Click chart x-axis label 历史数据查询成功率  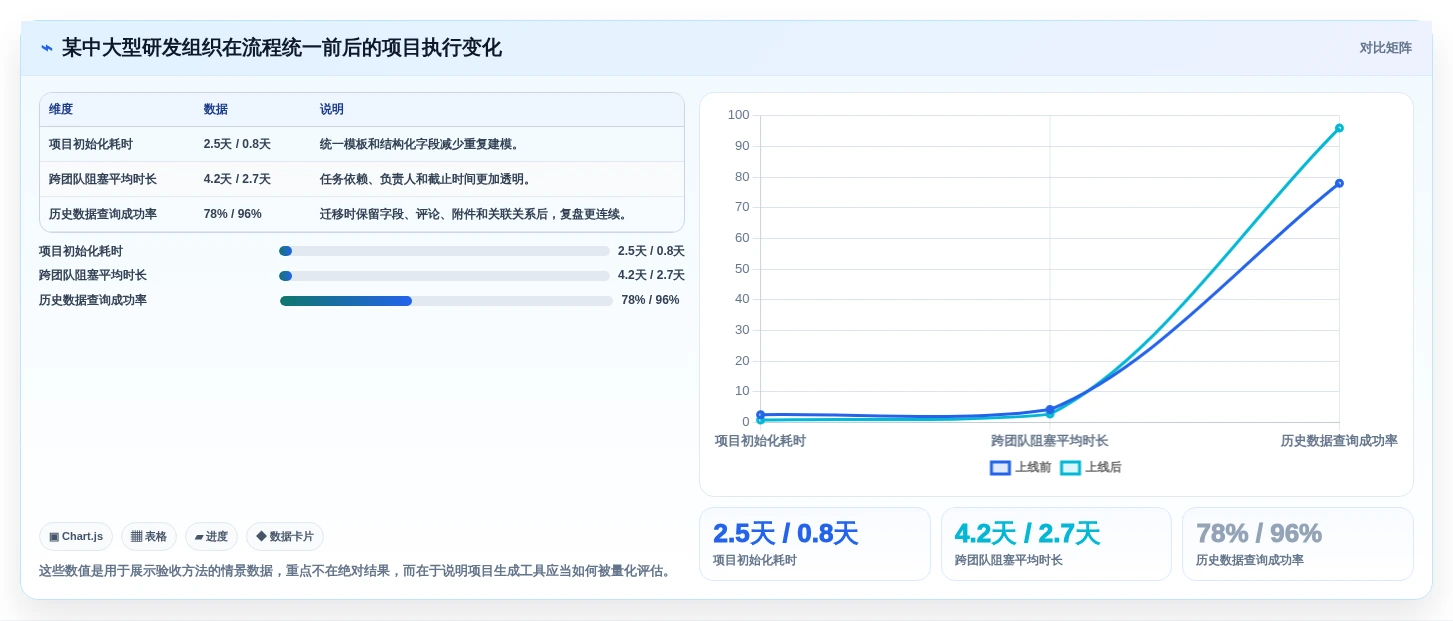[x=1339, y=441]
